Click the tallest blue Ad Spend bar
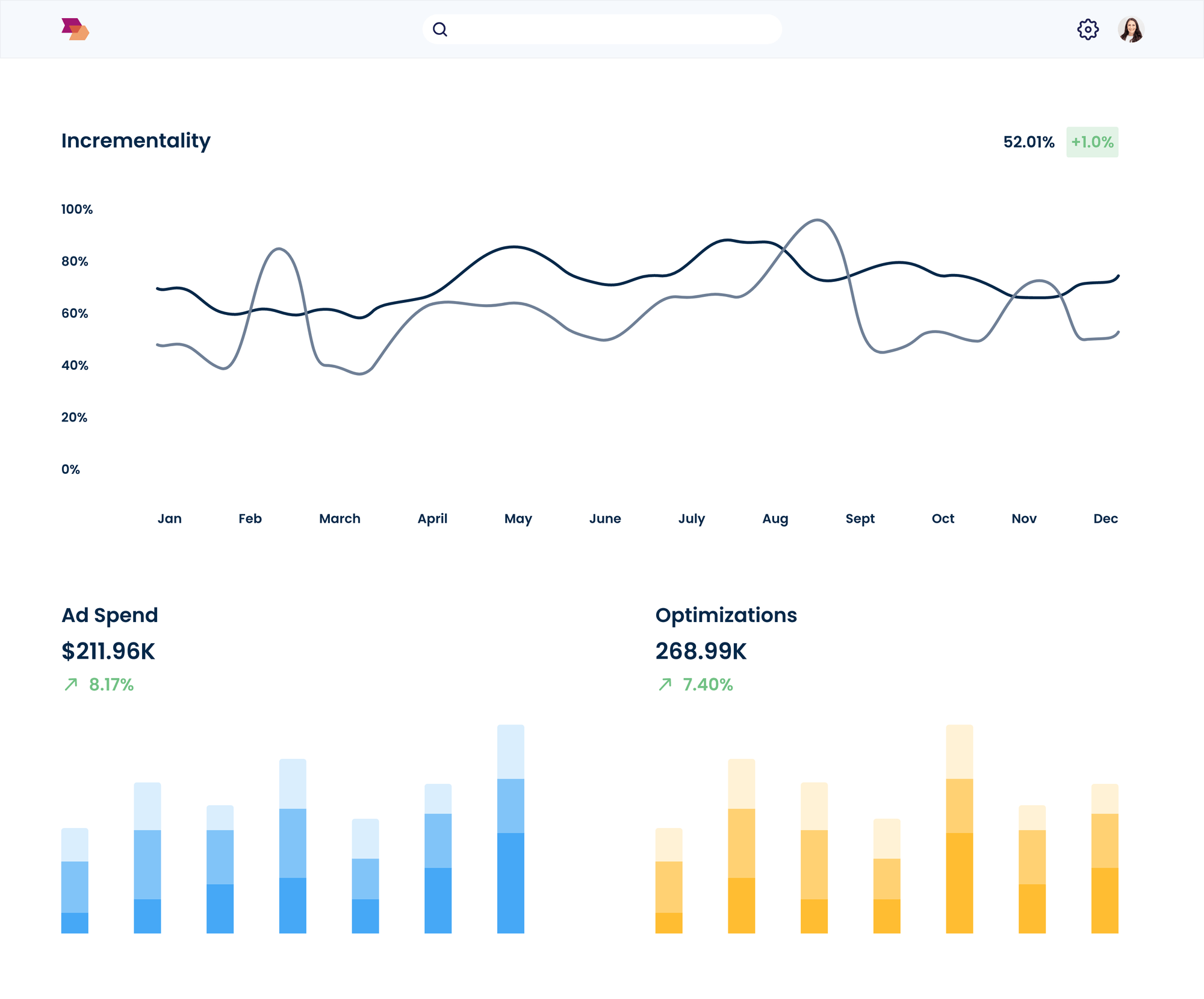1204x999 pixels. point(510,829)
